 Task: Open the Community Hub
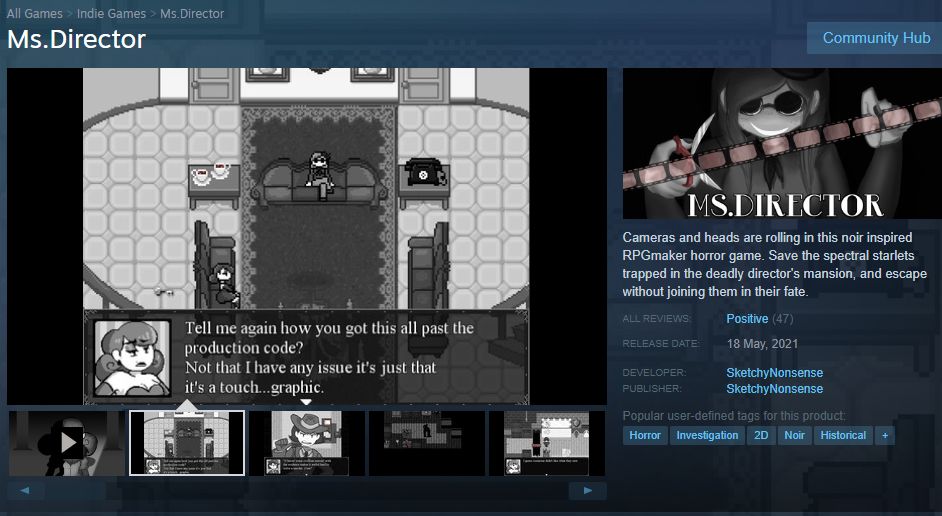876,38
